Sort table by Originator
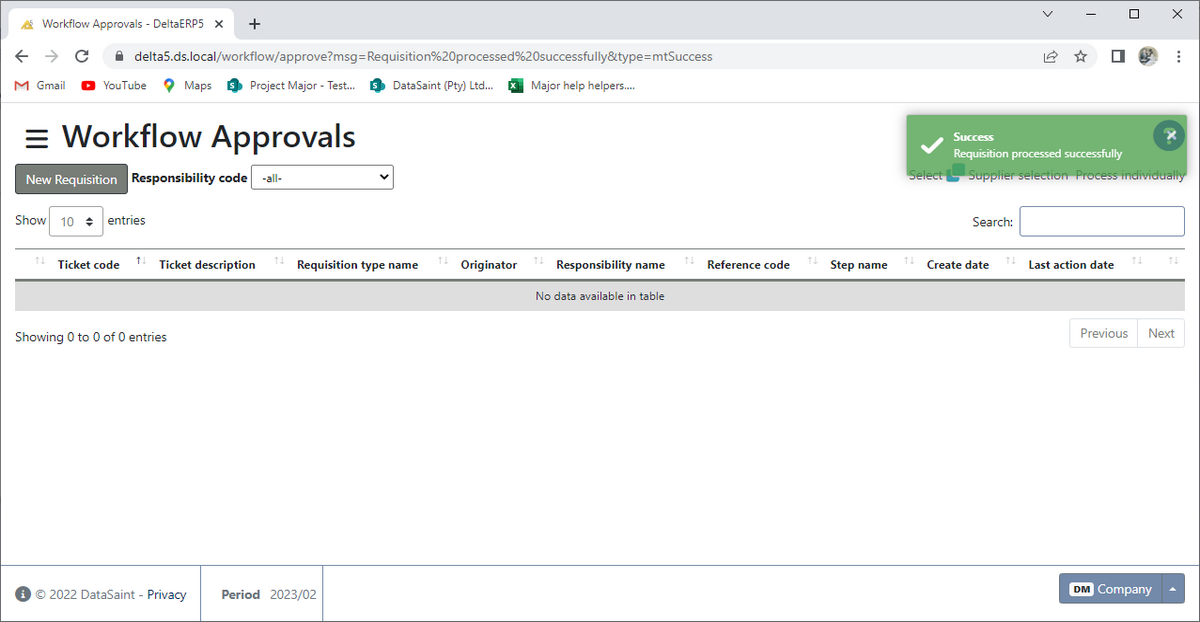This screenshot has height=622, width=1200. (489, 265)
